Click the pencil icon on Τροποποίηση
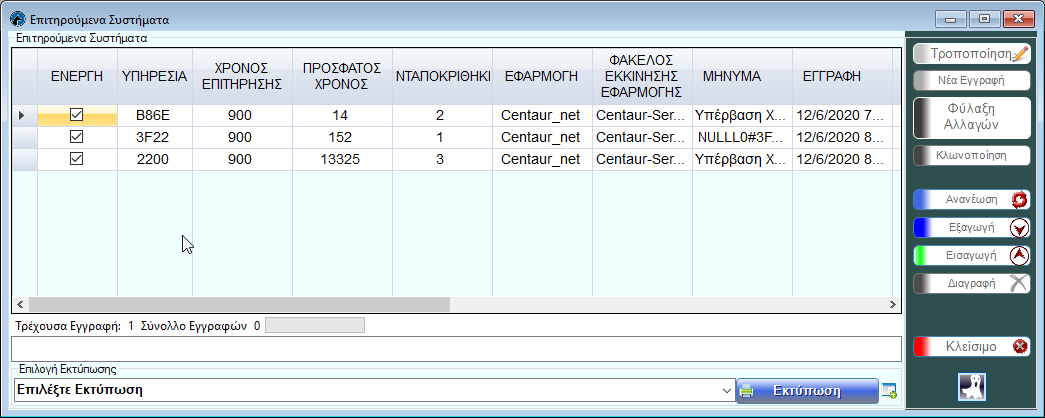This screenshot has width=1045, height=418. click(1019, 55)
